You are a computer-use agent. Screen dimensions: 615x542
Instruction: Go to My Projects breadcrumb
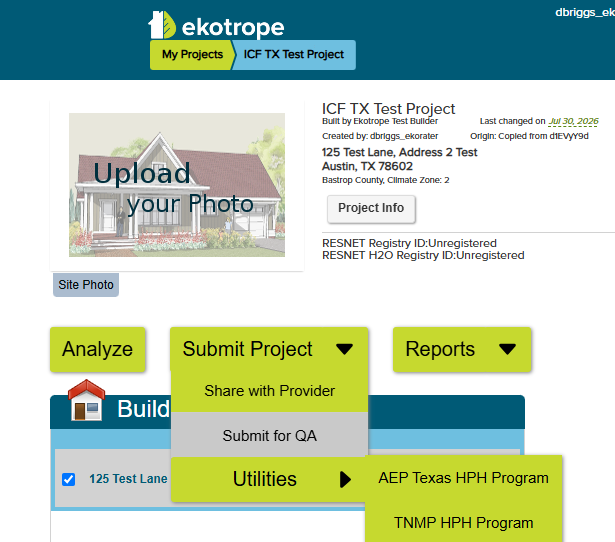click(192, 54)
